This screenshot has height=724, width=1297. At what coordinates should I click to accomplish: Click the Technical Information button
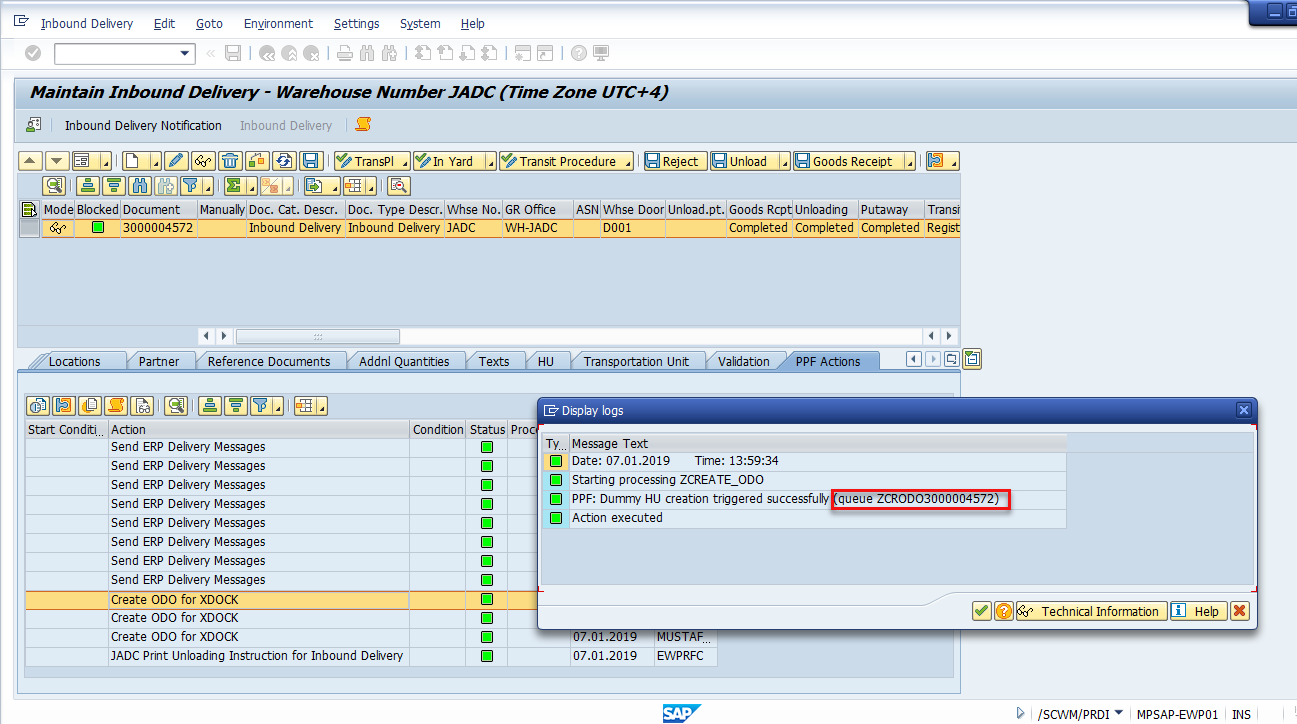point(1091,611)
